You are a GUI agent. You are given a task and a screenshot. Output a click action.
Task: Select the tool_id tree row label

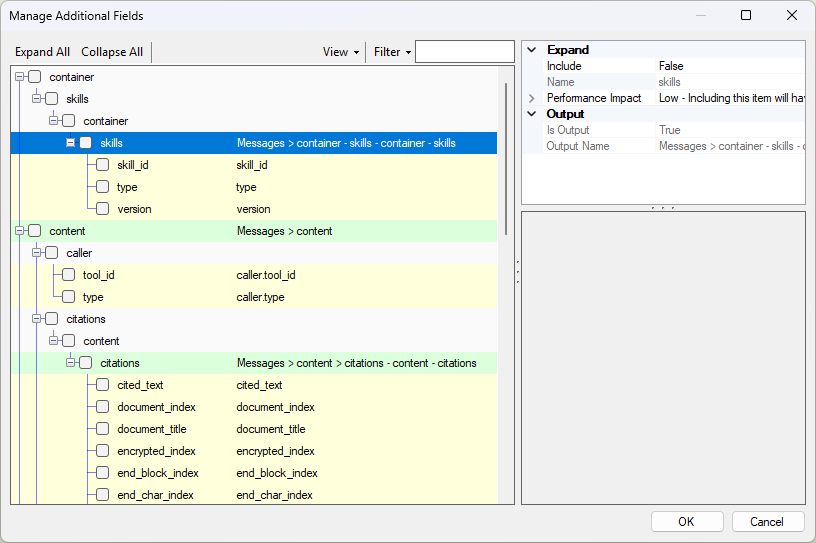[98, 275]
